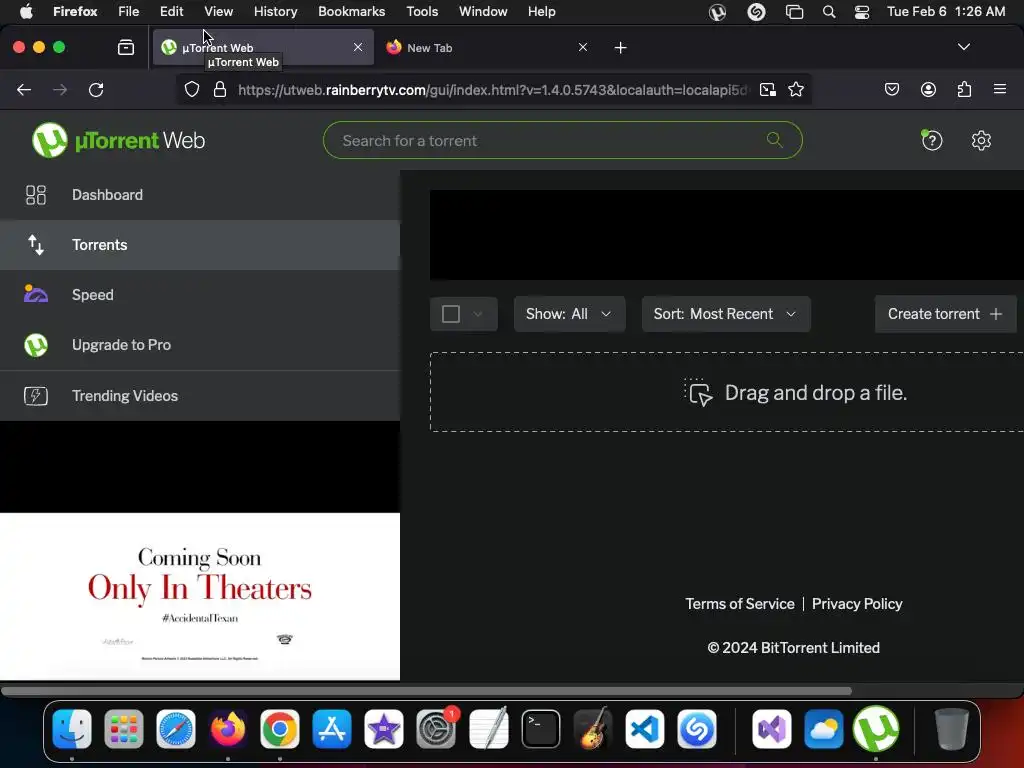Open Safari from the Dock
1024x768 pixels.
tap(176, 729)
